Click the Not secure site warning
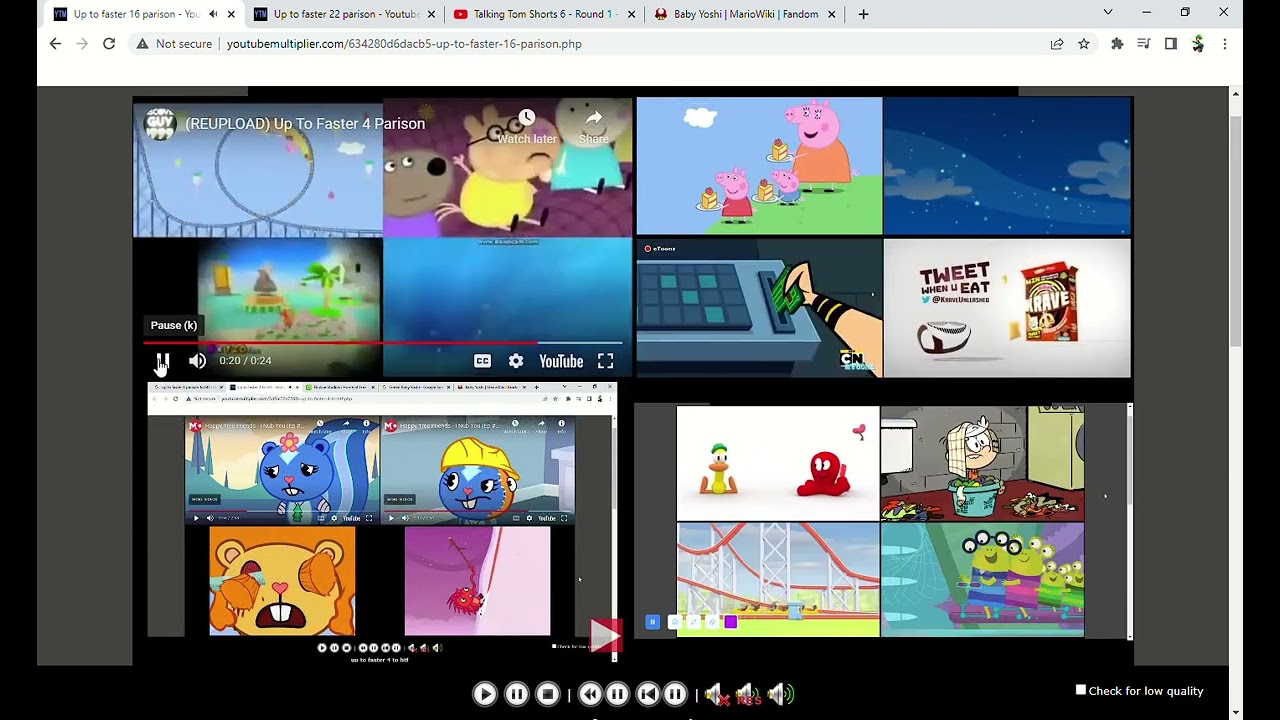This screenshot has height=720, width=1280. 175,44
